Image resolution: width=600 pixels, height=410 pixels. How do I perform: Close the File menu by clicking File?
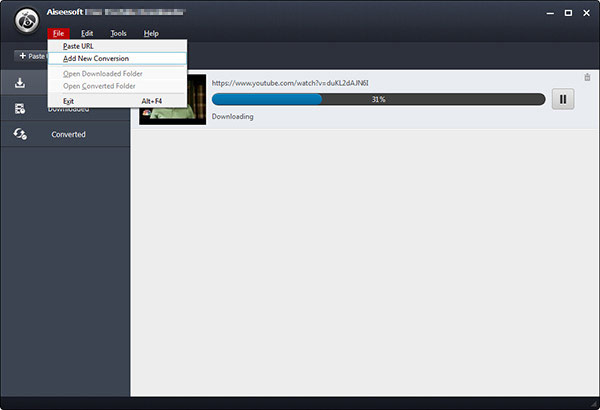point(59,33)
